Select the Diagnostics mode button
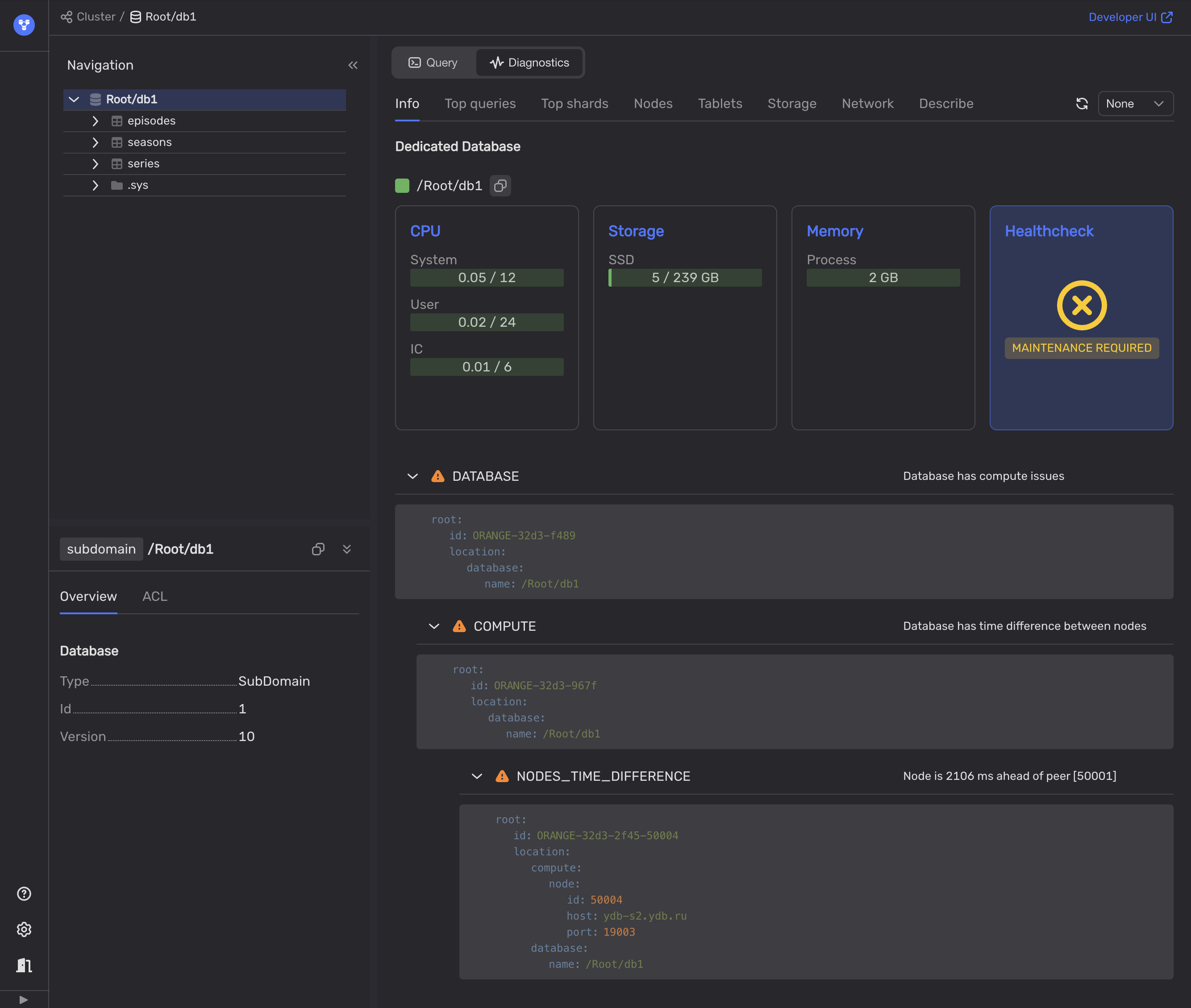This screenshot has height=1008, width=1191. coord(529,63)
